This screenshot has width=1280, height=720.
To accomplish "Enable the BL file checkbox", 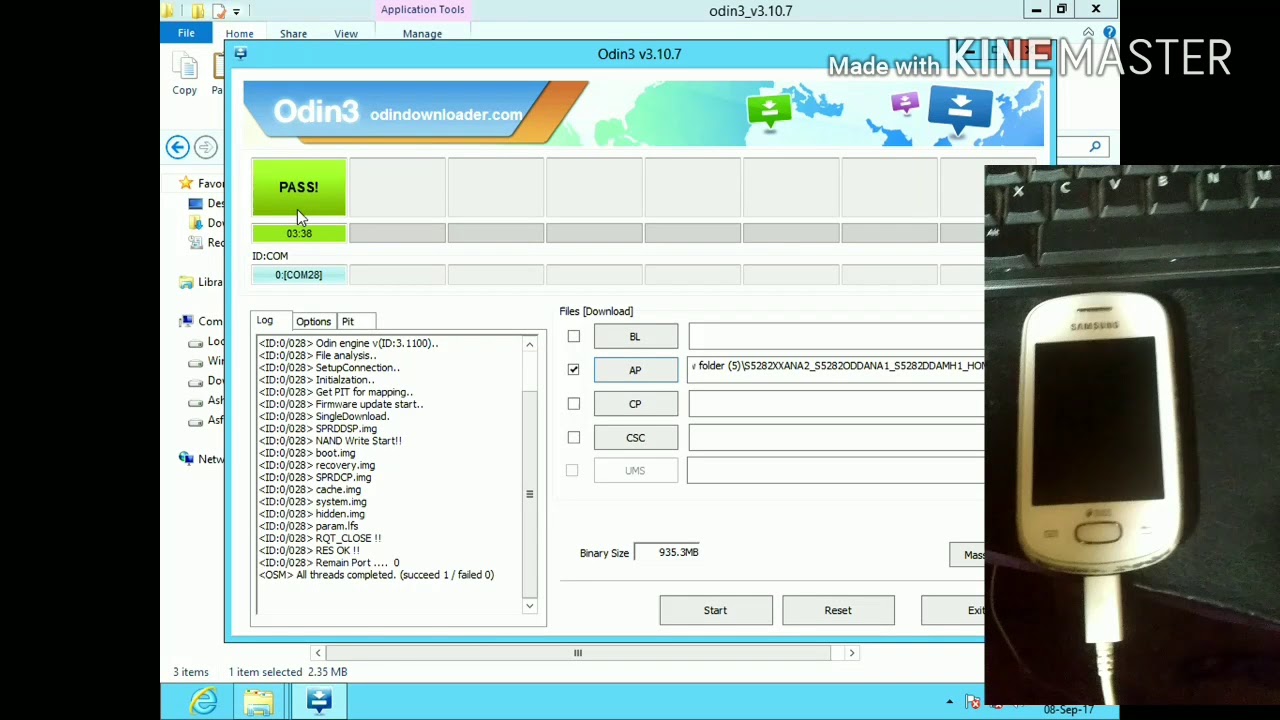I will click(x=574, y=336).
